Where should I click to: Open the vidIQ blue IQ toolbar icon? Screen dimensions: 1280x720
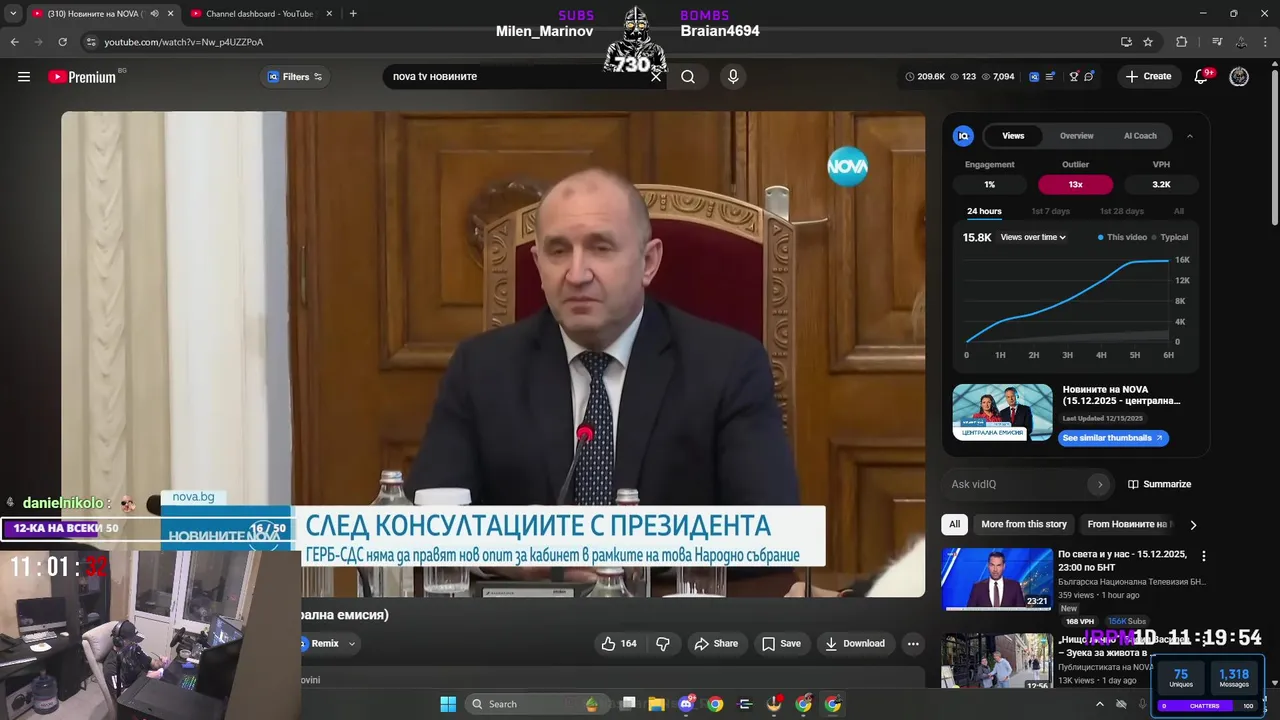click(1035, 77)
